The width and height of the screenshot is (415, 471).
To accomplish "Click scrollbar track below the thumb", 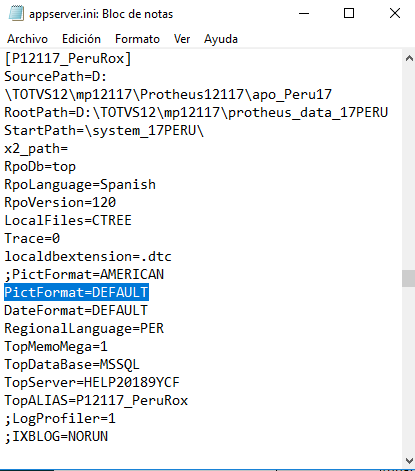I will click(409, 370).
